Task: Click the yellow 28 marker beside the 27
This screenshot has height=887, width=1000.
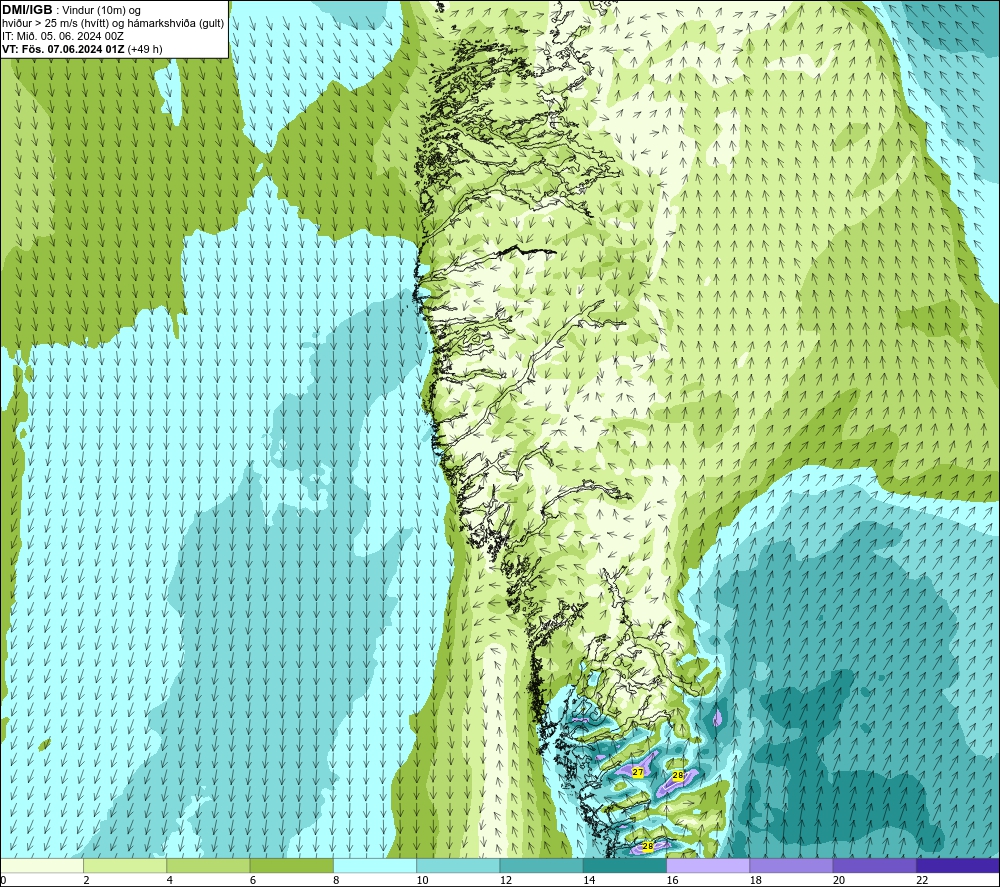Action: click(678, 775)
